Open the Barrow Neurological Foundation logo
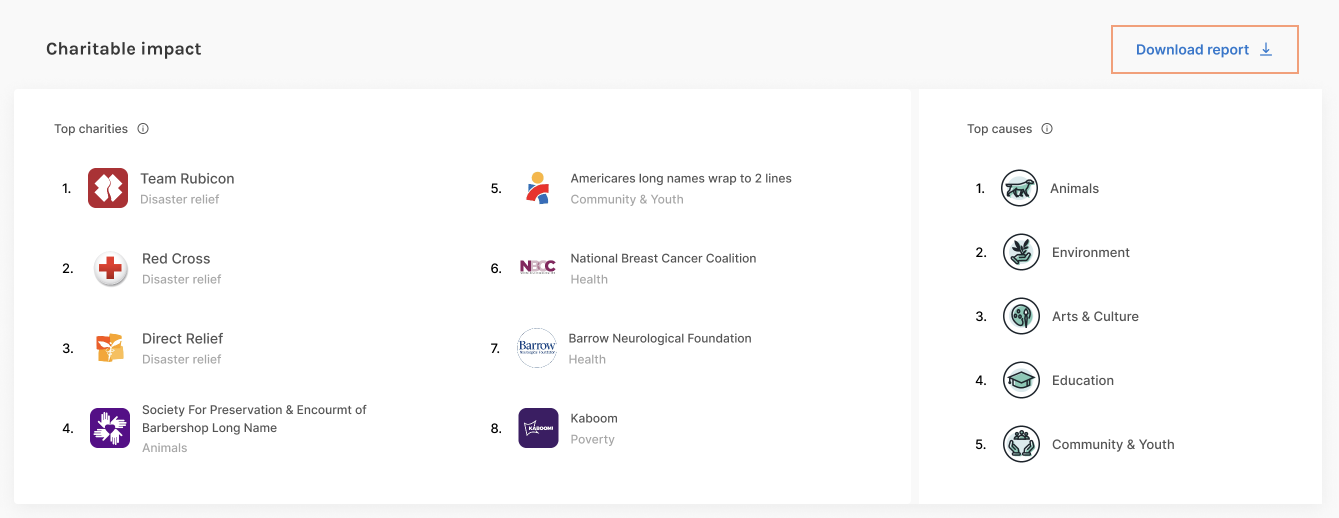This screenshot has height=518, width=1339. [537, 348]
